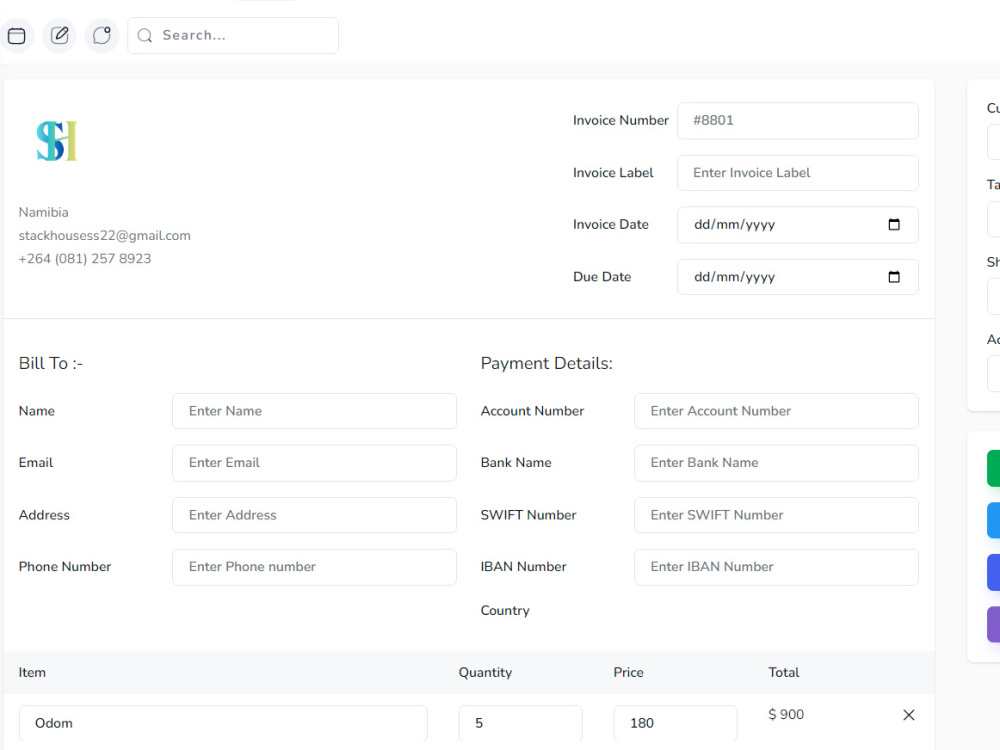Click the Total column header

(784, 672)
